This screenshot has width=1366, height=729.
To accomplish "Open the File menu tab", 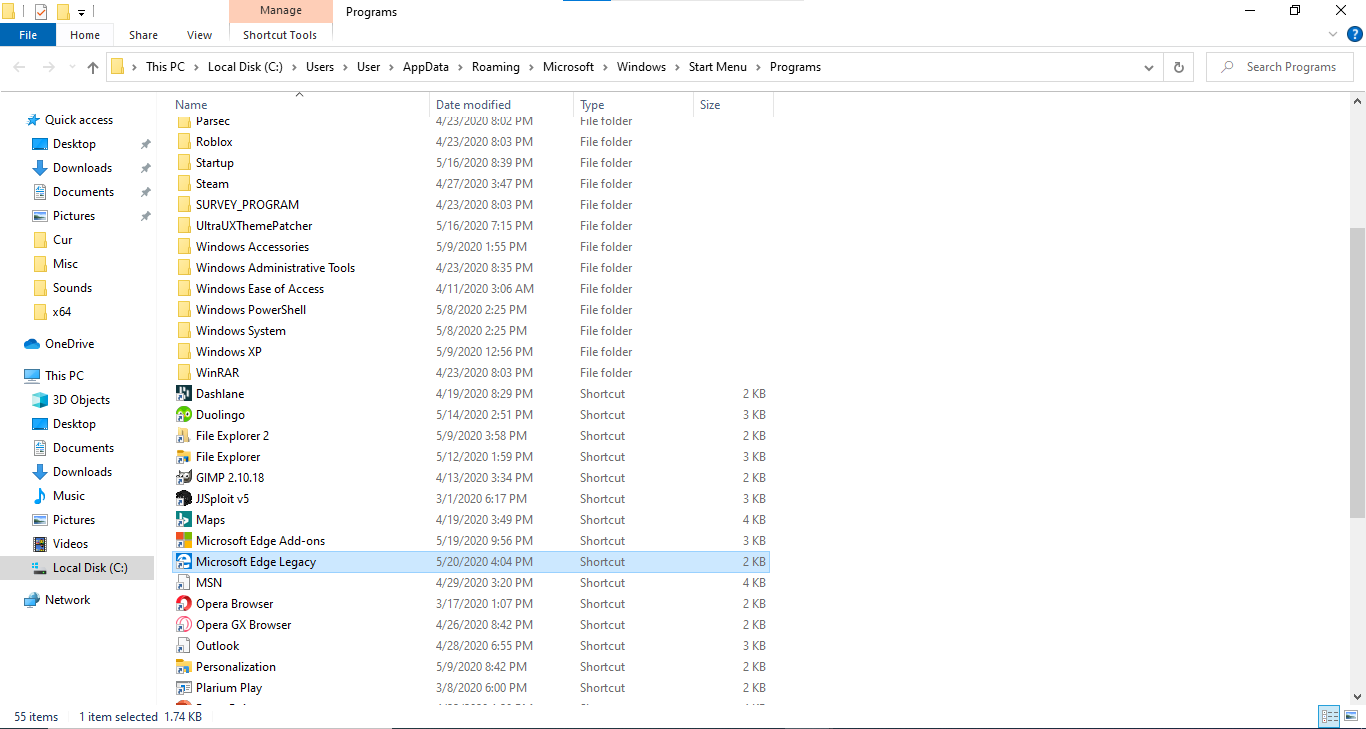I will coord(28,35).
